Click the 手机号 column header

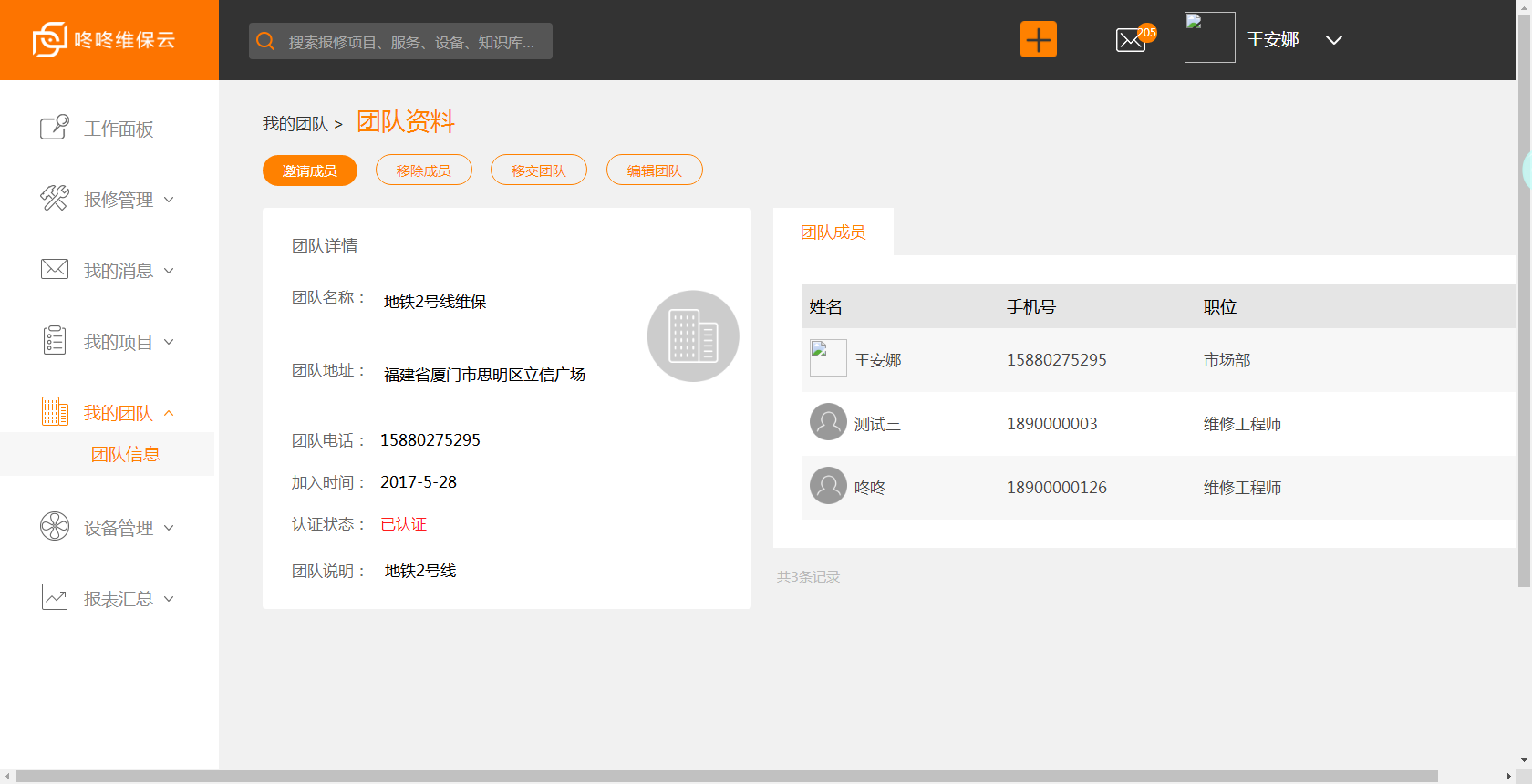[x=1031, y=307]
